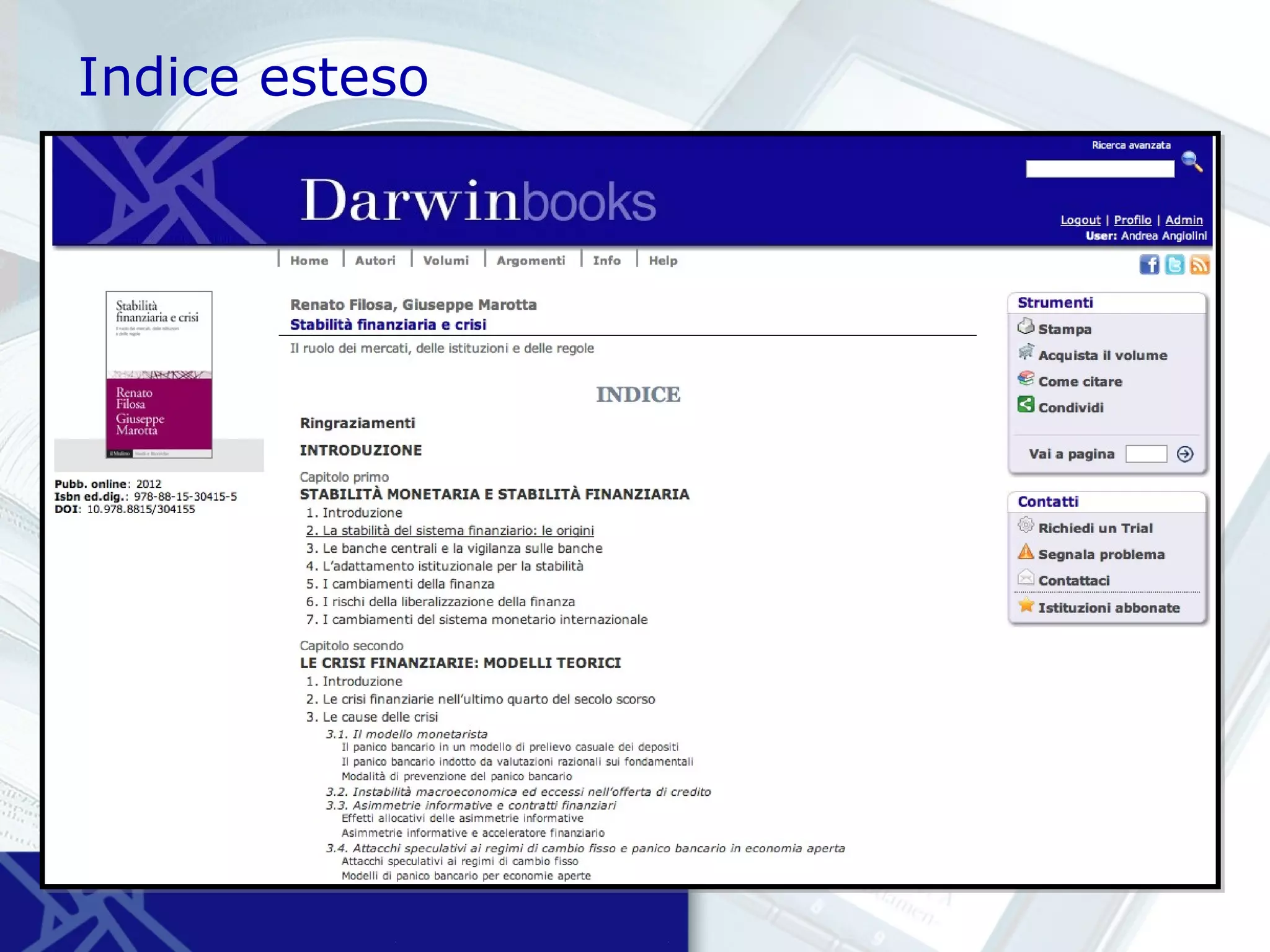This screenshot has width=1270, height=952.
Task: Click the Acquista il volume cart icon
Action: pos(1026,353)
